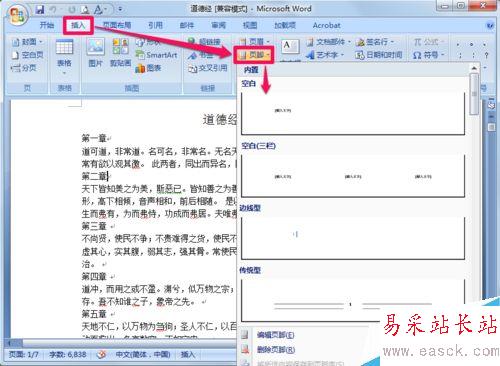Toggle the 插入 insert mode indicator
The image size is (500, 366).
coord(188,354)
